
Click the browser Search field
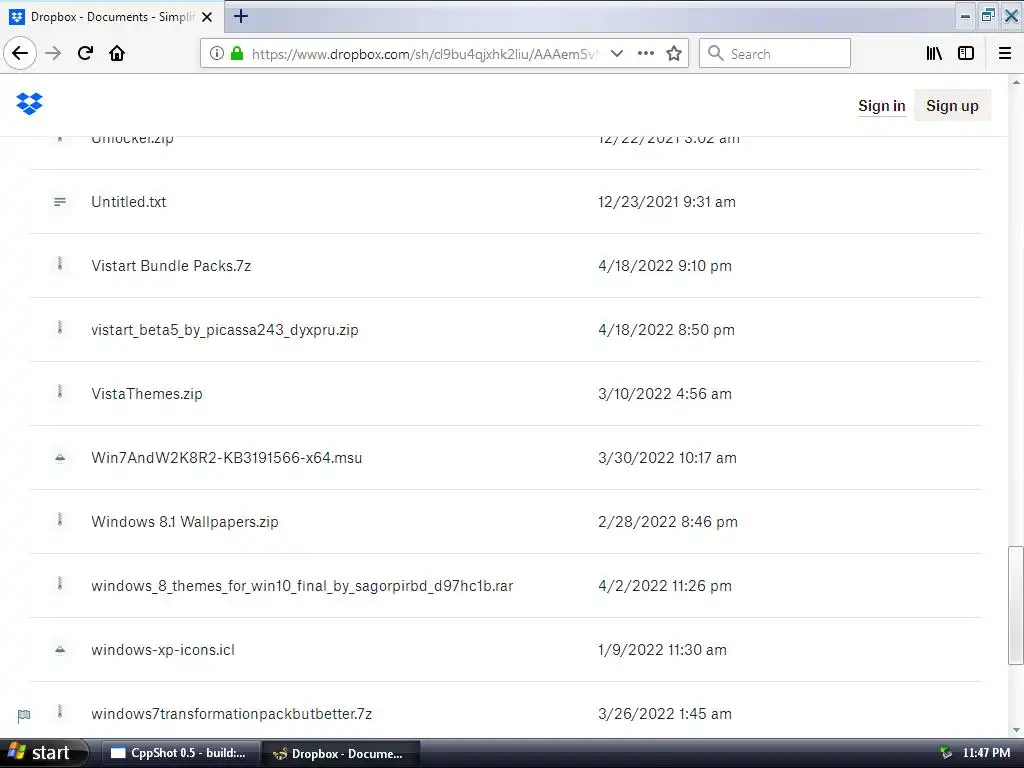pos(775,54)
